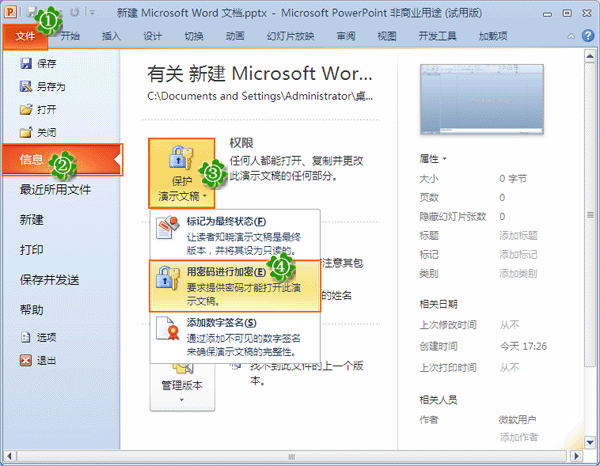The image size is (600, 466).
Task: Click the PowerPoint logo in title bar
Action: click(10, 12)
